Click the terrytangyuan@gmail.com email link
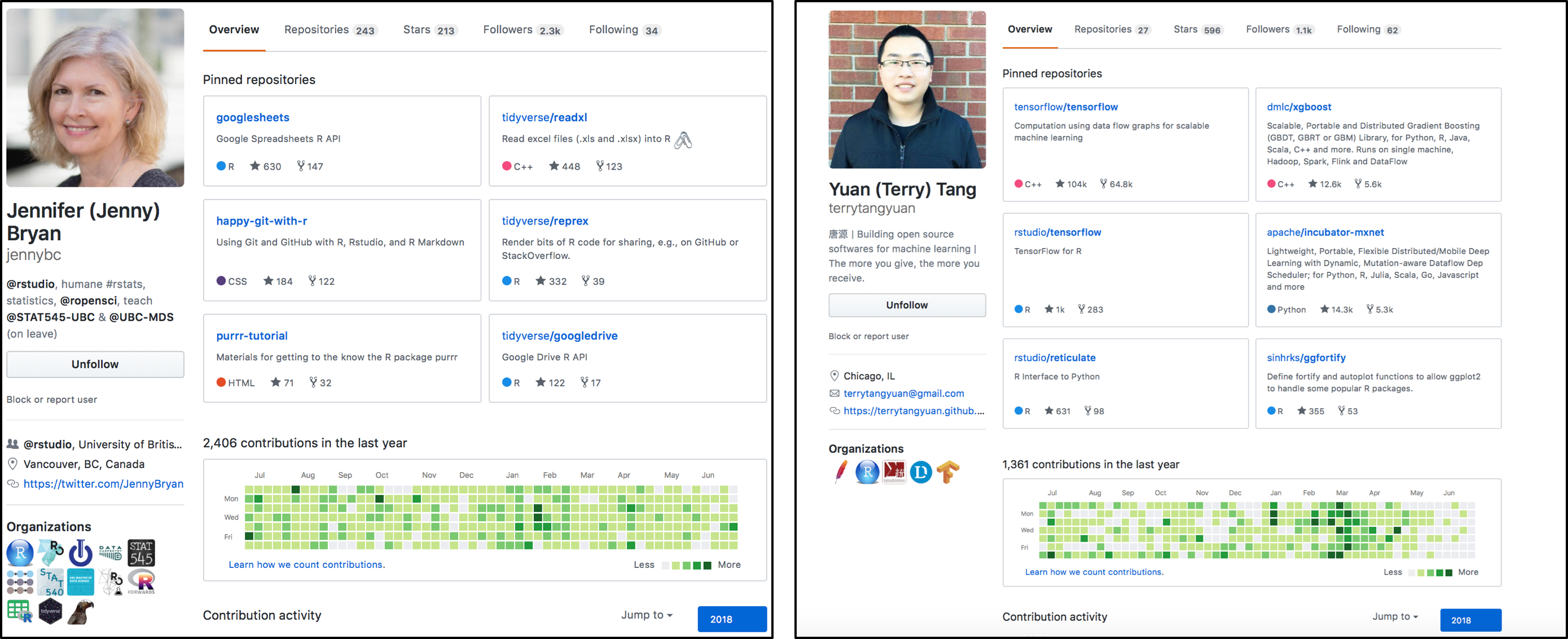Viewport: 1568px width, 639px height. pyautogui.click(x=903, y=393)
